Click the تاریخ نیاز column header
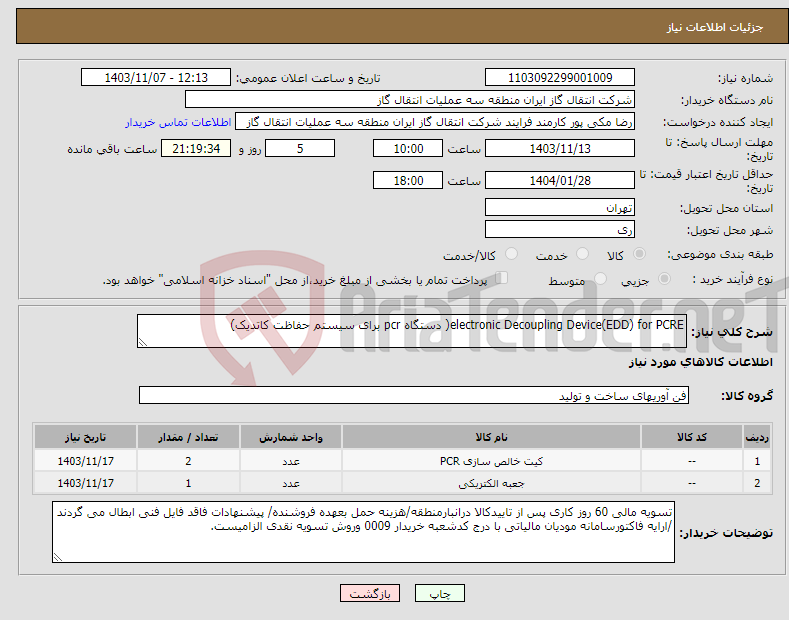Image resolution: width=789 pixels, height=620 pixels. point(86,437)
